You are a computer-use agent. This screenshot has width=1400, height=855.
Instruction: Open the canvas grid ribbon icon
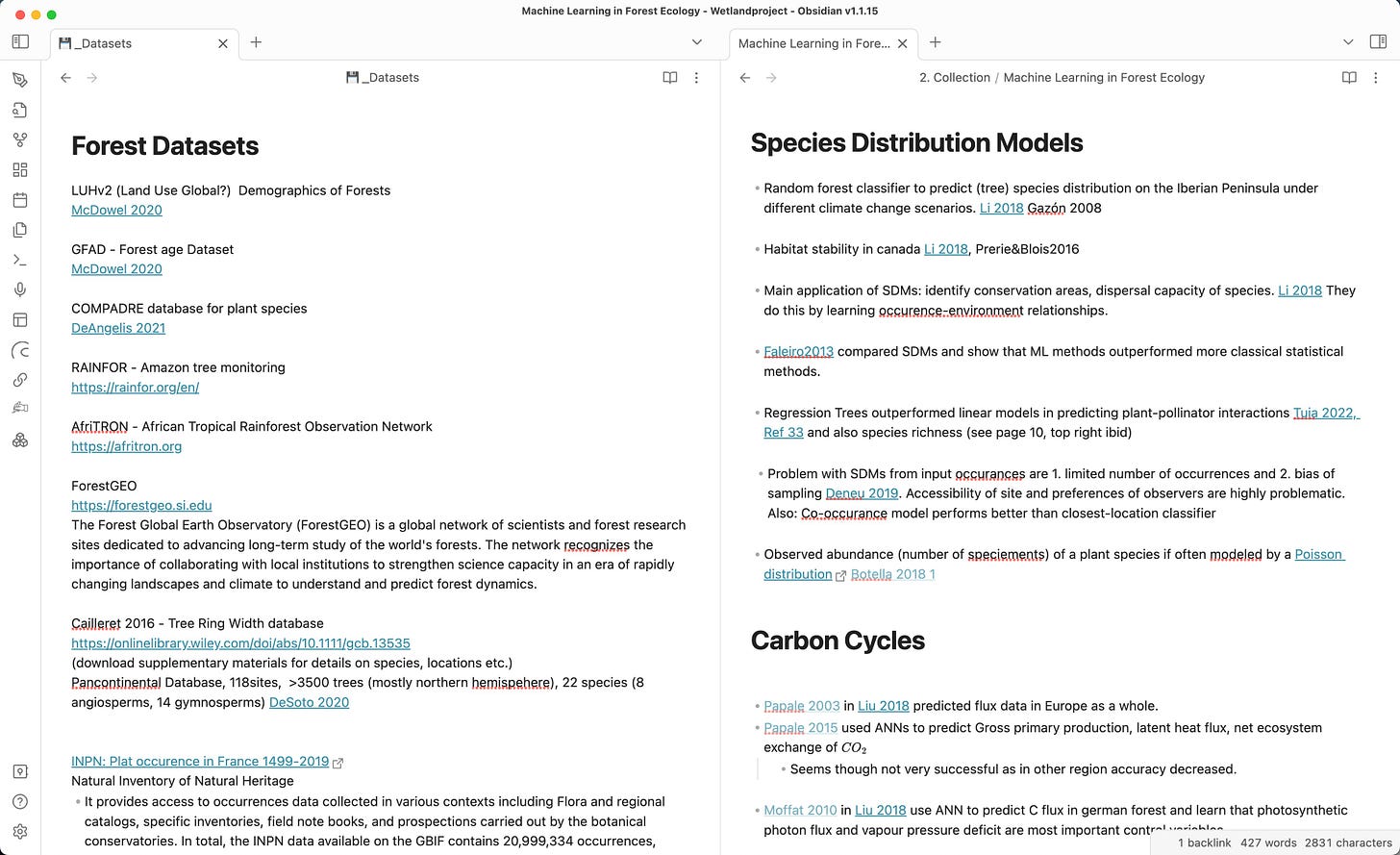(x=20, y=170)
